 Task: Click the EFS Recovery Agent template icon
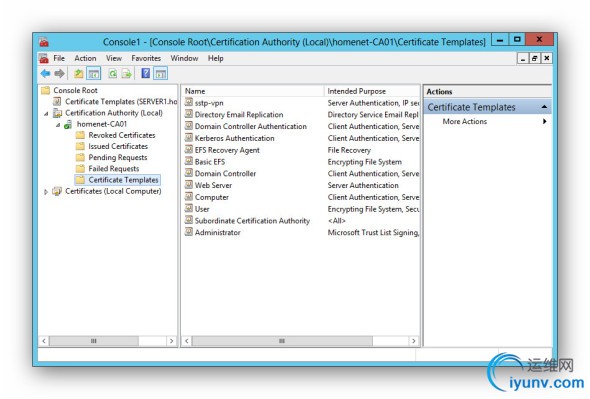pyautogui.click(x=189, y=149)
